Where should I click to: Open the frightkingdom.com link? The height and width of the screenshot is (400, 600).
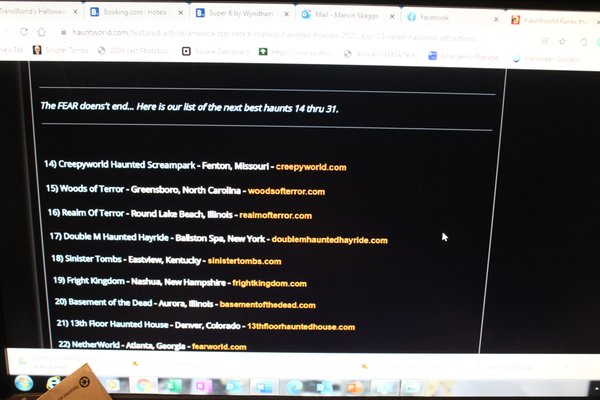point(269,283)
